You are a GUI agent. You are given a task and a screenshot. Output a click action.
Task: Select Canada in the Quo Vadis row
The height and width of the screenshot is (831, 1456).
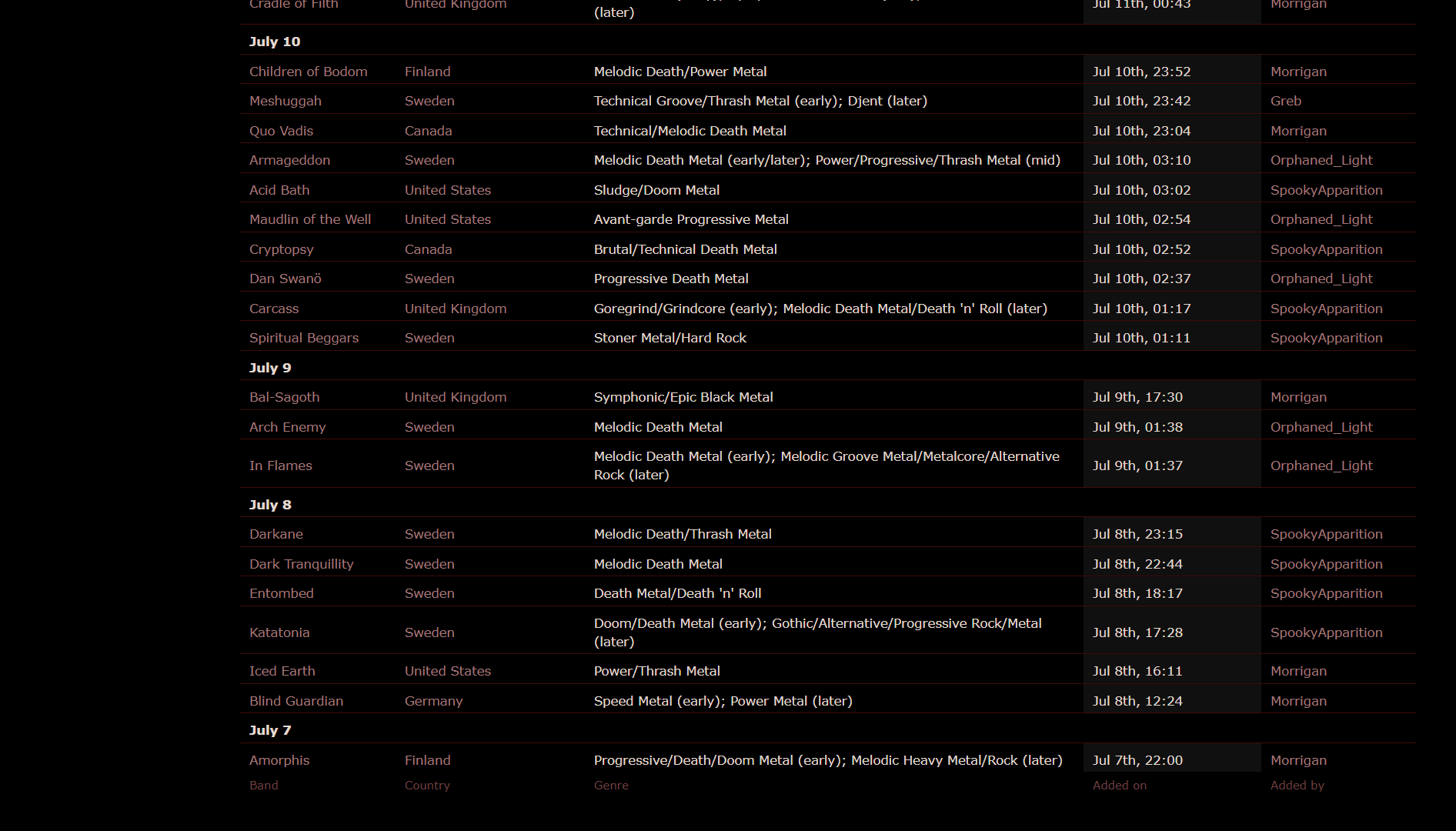point(429,131)
